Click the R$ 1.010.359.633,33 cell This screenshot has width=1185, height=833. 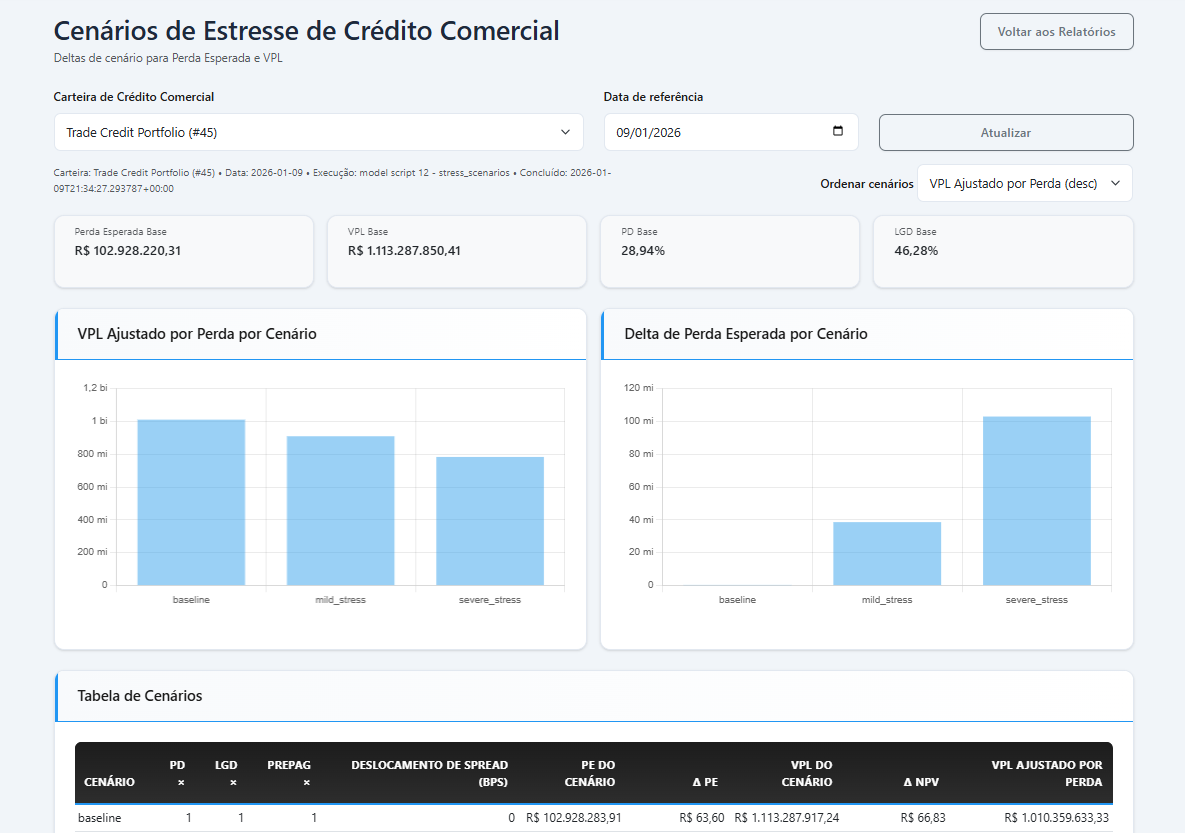(1057, 818)
